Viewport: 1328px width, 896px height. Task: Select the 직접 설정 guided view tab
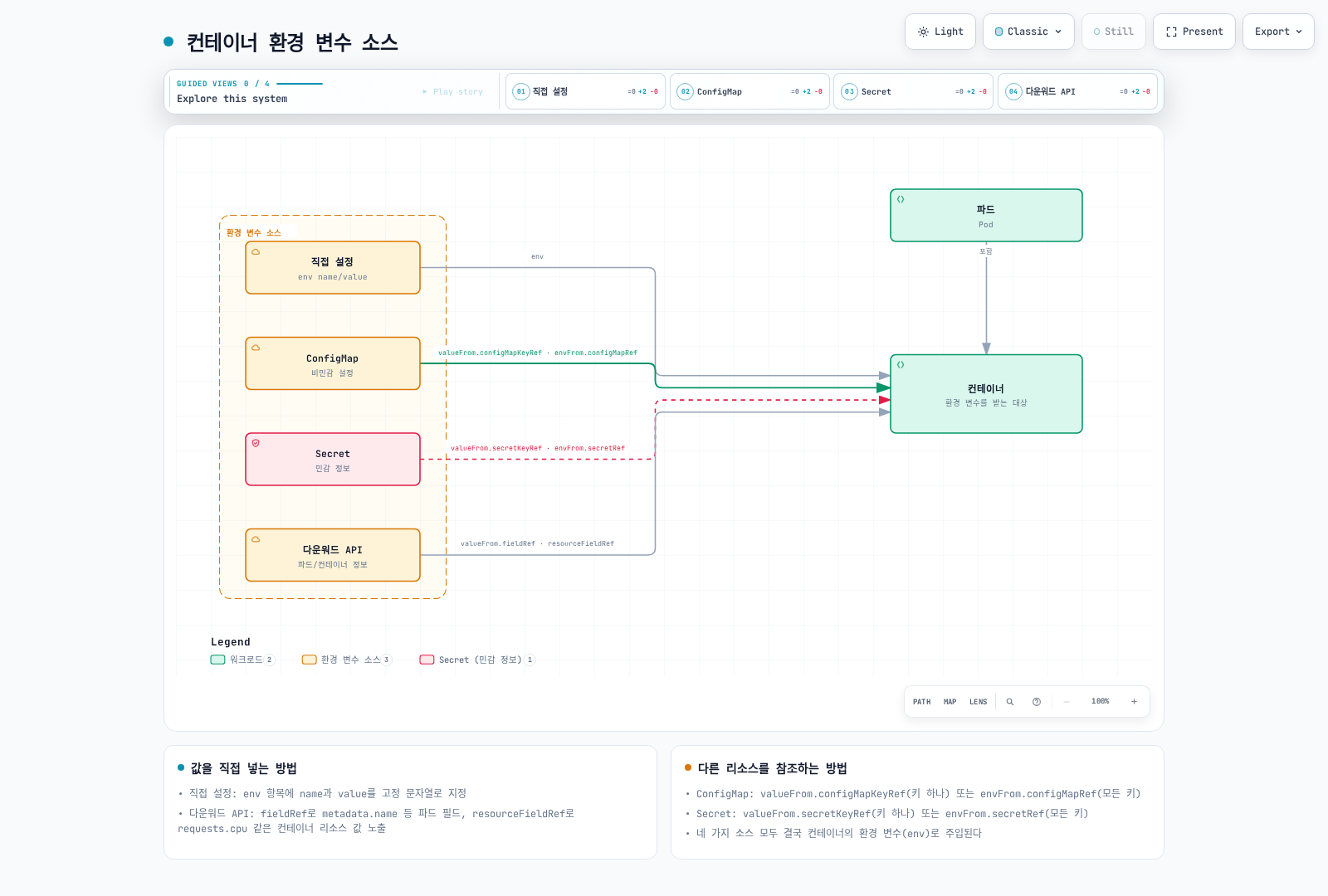585,91
